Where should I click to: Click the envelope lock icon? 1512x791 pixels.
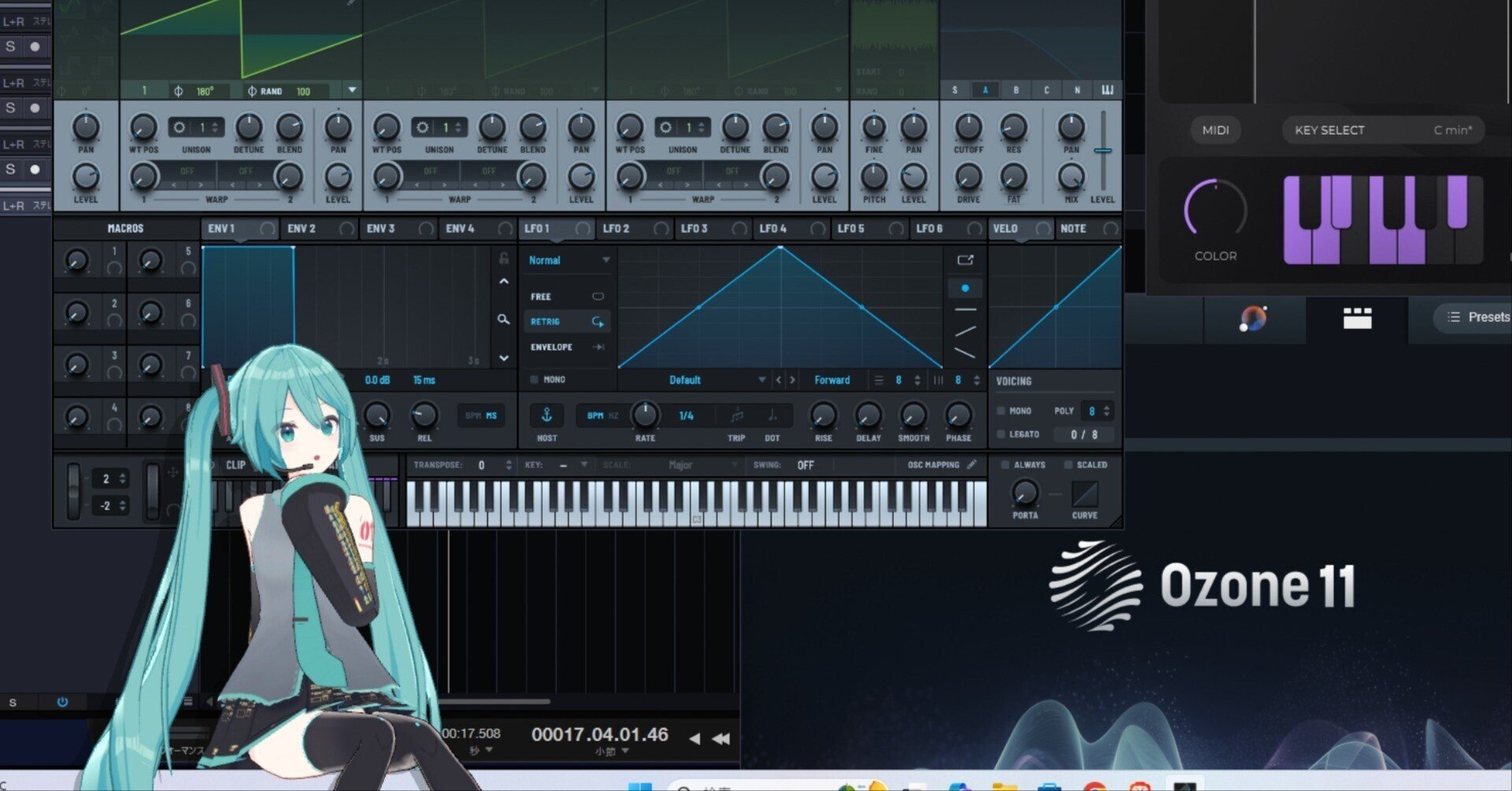[503, 258]
